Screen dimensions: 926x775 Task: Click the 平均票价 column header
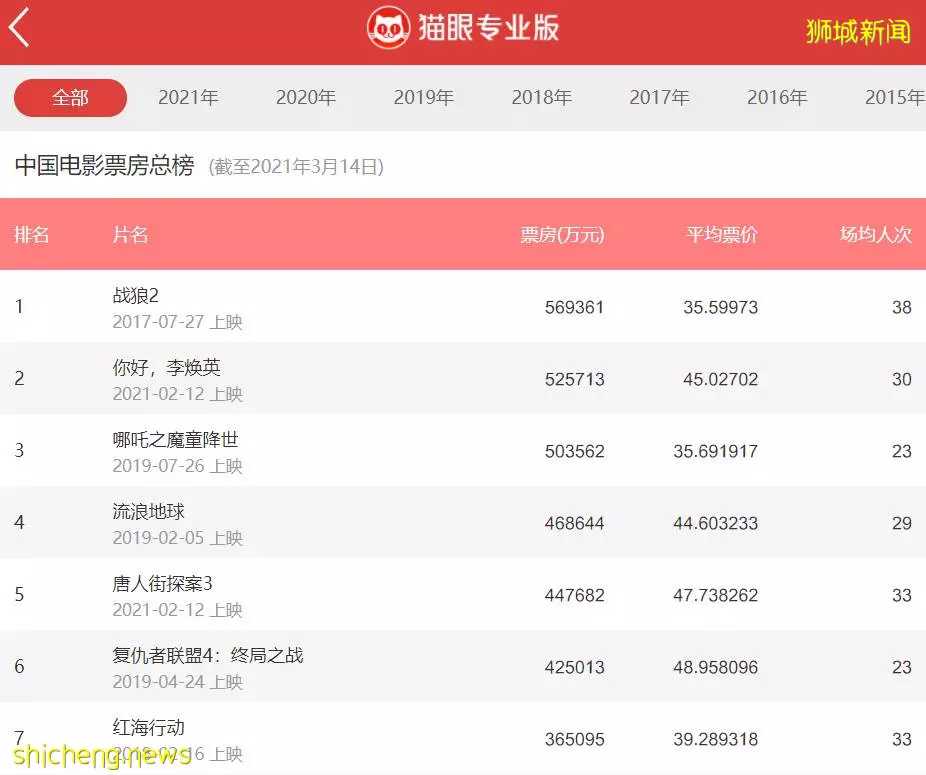[722, 235]
